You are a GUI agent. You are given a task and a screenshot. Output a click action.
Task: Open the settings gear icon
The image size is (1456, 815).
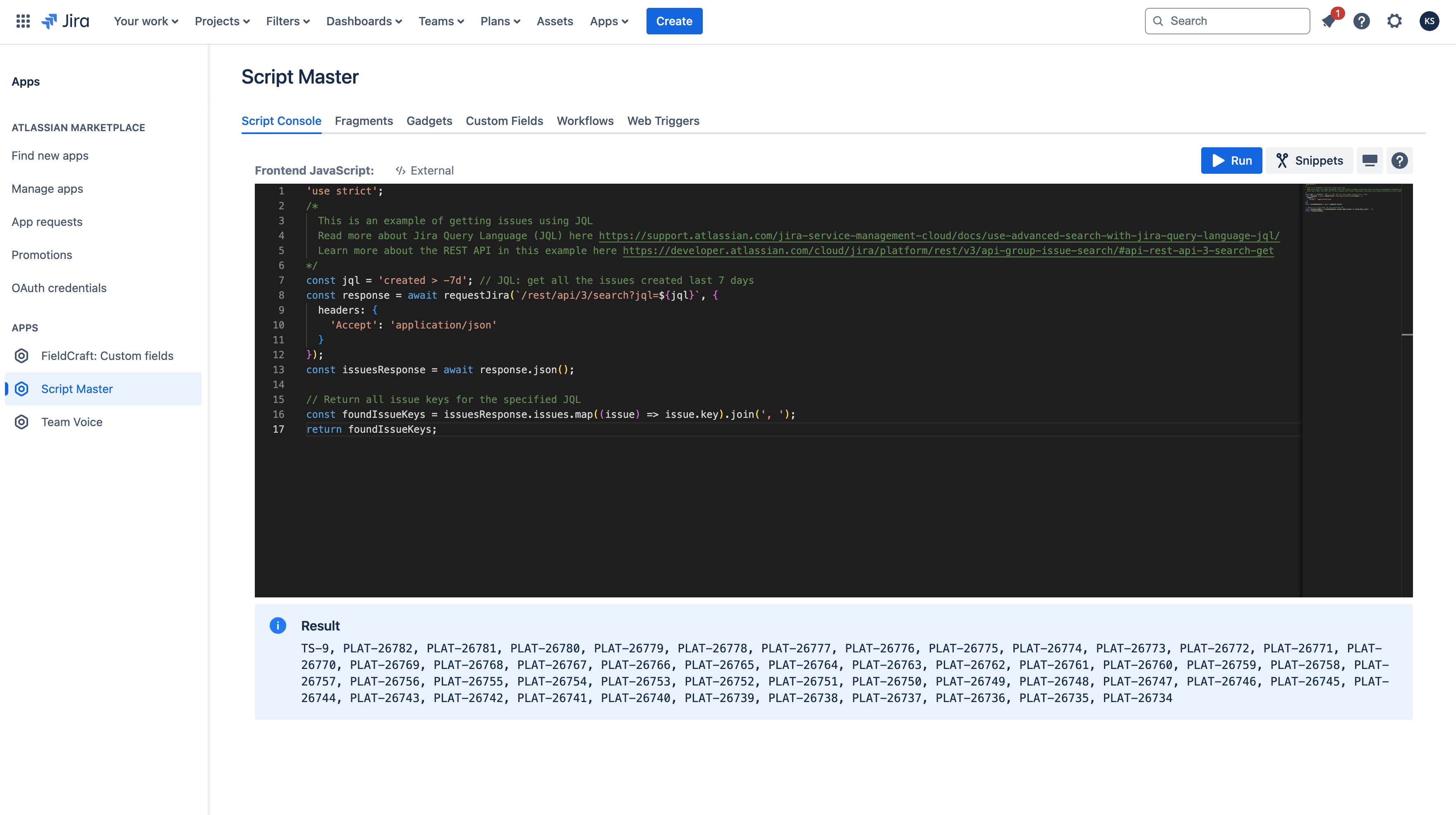(x=1394, y=22)
